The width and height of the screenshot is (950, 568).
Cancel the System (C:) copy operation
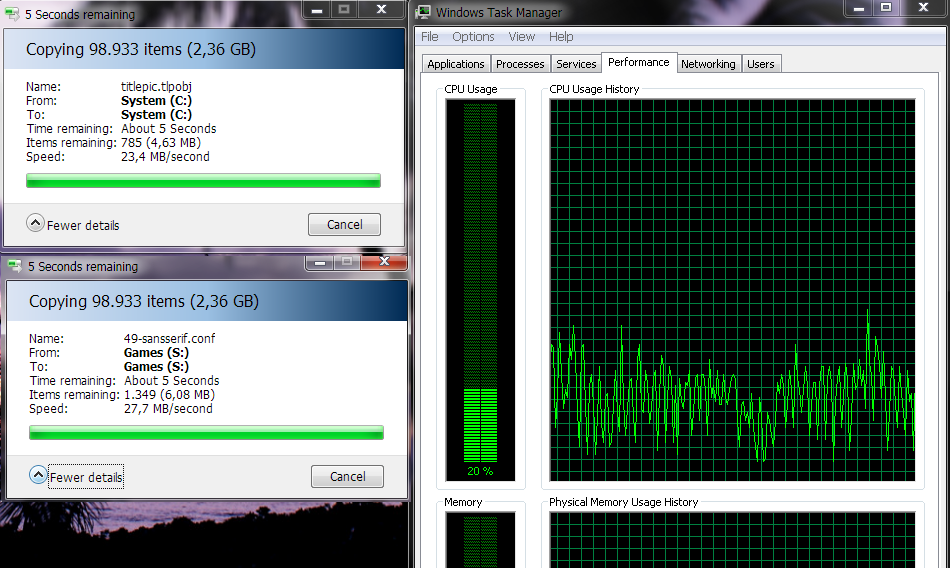tap(344, 224)
